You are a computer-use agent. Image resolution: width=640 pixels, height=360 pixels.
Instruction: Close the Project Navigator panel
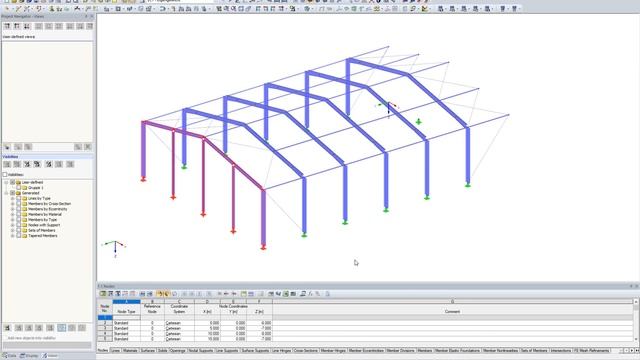pos(92,16)
